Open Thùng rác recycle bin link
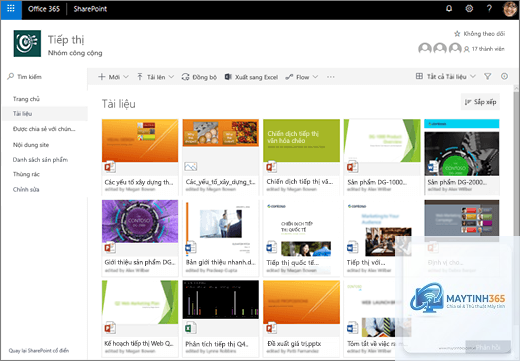 (26, 174)
